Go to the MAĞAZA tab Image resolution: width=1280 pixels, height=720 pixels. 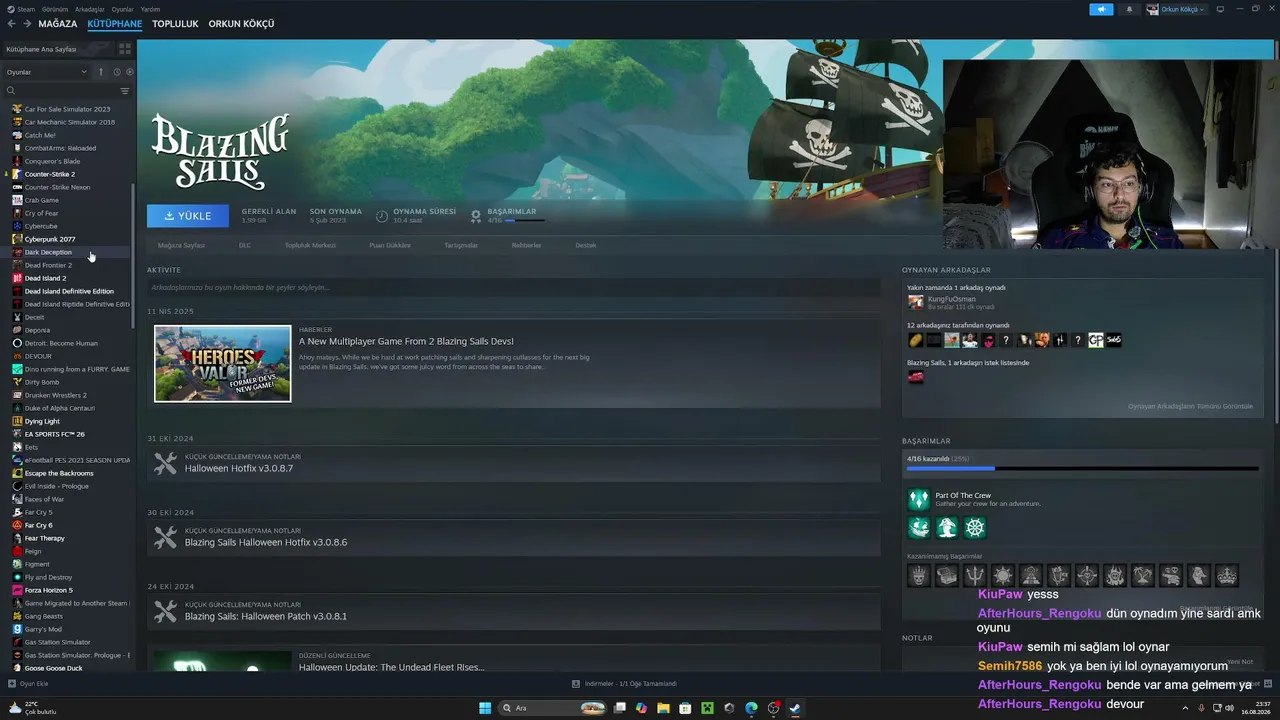[x=58, y=24]
